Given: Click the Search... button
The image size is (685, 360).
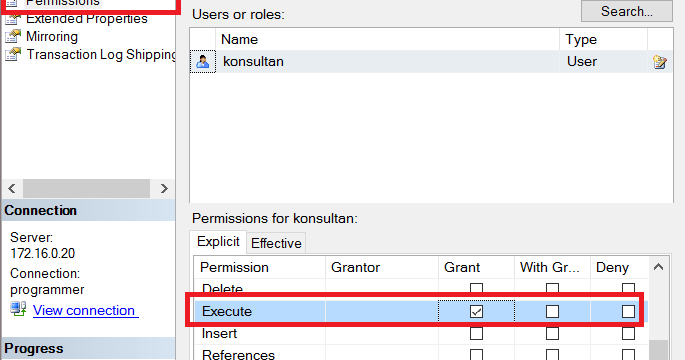Looking at the screenshot, I should point(626,11).
